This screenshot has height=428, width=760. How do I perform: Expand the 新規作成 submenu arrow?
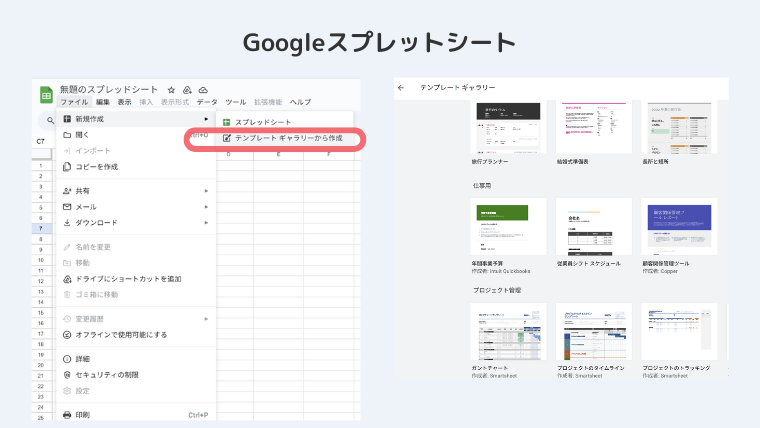[x=206, y=119]
